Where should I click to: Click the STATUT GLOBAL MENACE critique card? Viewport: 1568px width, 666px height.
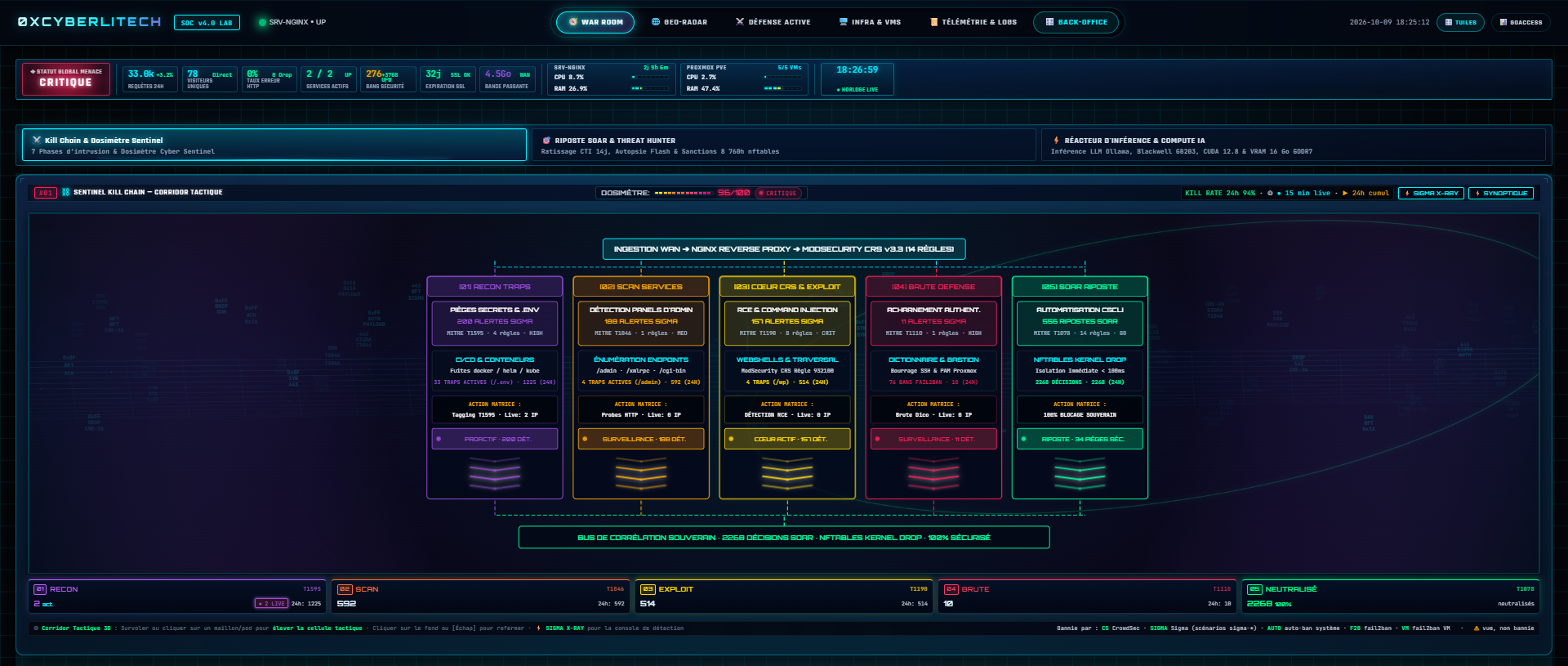coord(66,79)
